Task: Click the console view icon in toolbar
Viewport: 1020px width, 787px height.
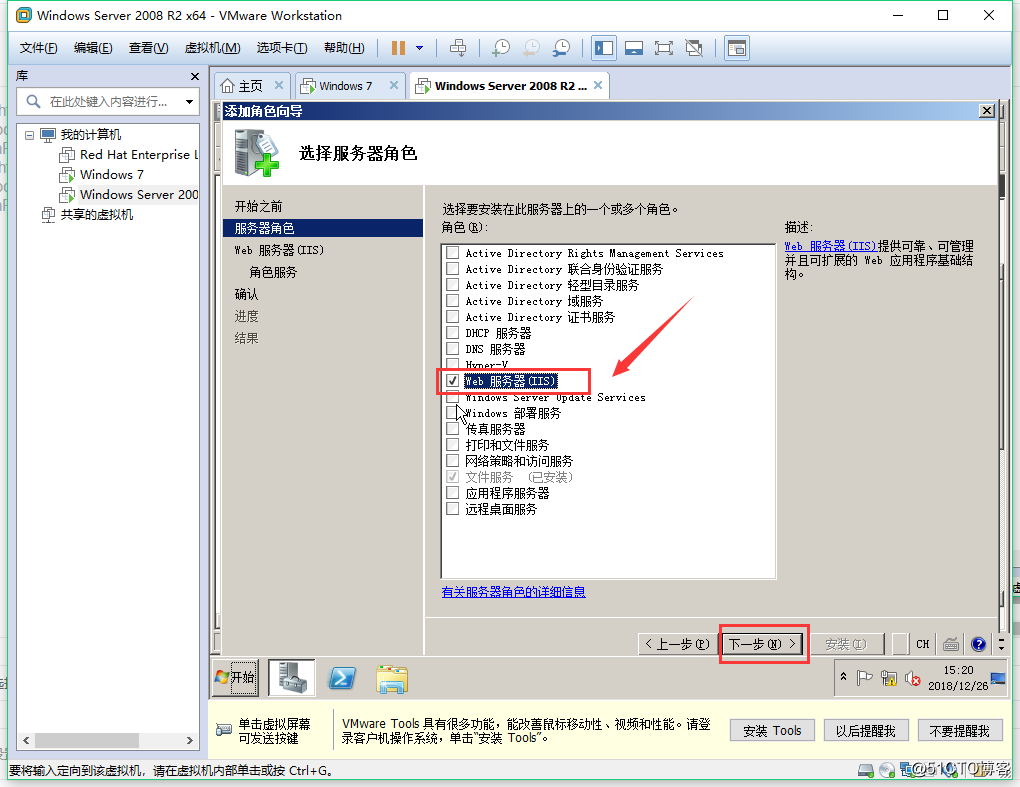Action: 737,48
